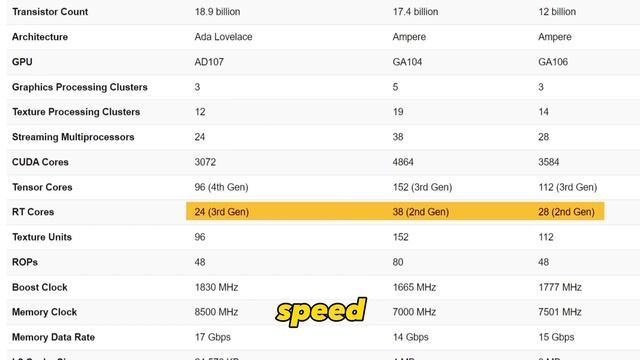Select the 4864 CUDA Cores value
The image size is (640, 360).
click(403, 162)
